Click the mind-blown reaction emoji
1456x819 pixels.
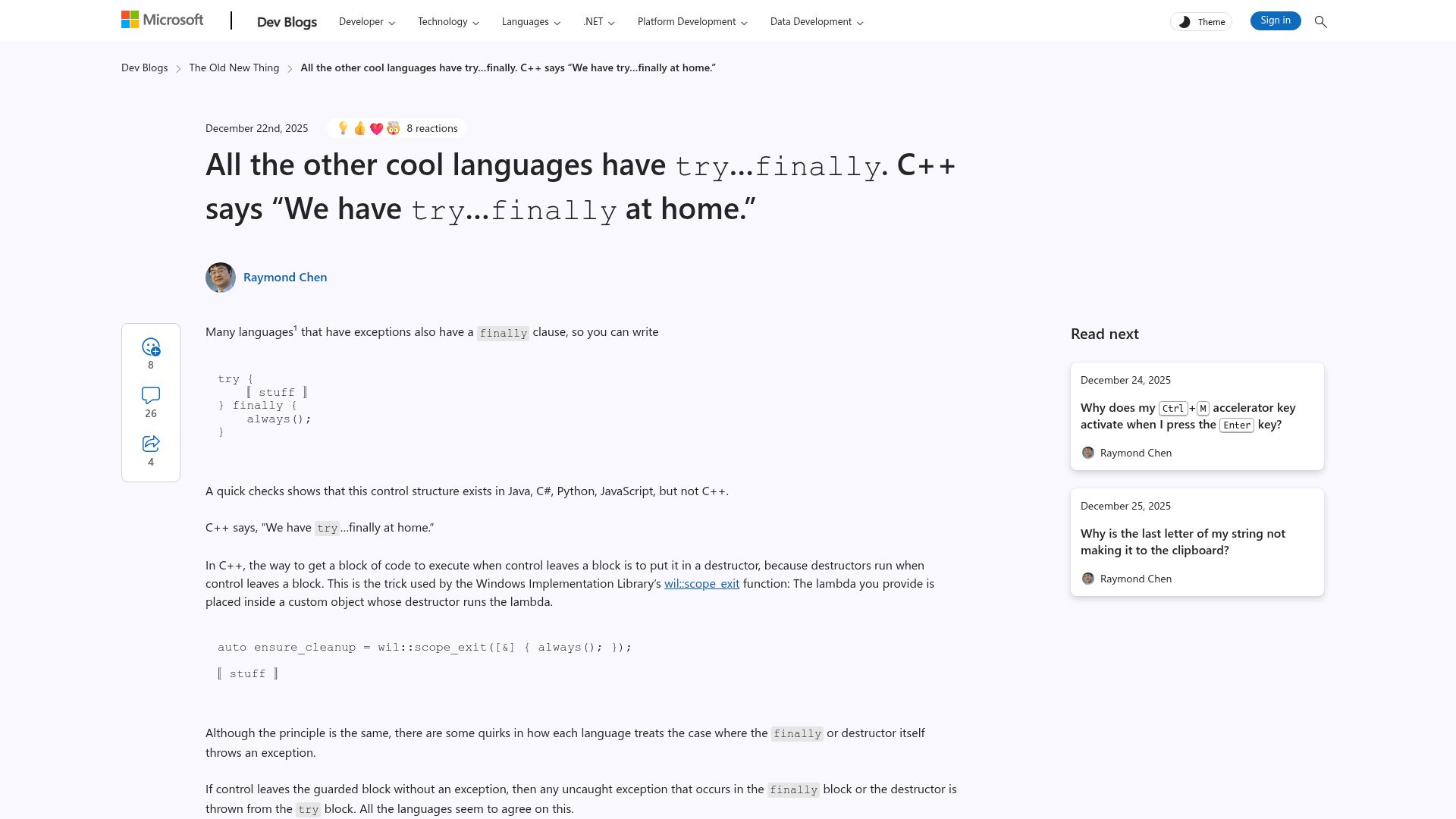(393, 128)
